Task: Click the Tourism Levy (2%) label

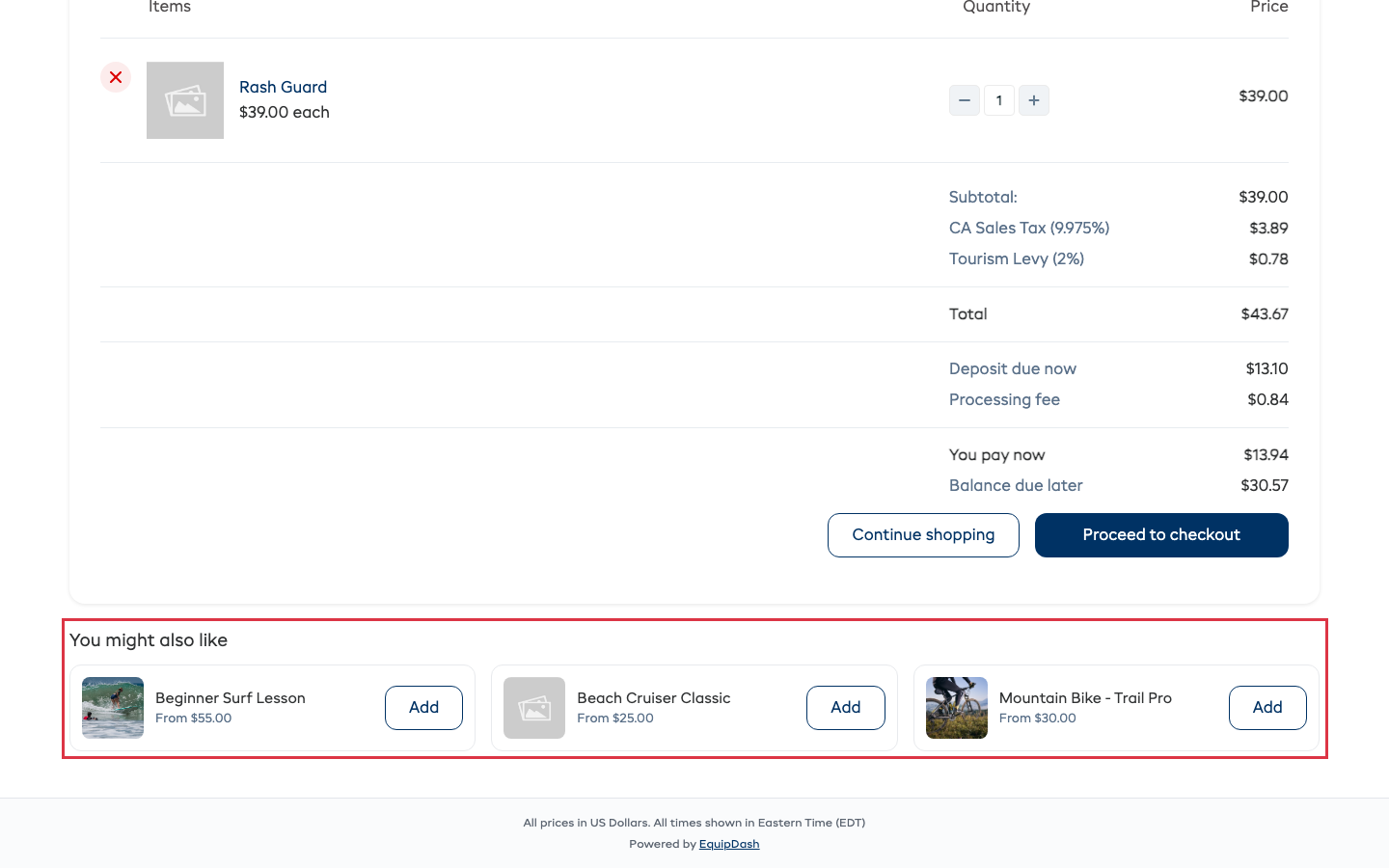Action: click(1017, 259)
